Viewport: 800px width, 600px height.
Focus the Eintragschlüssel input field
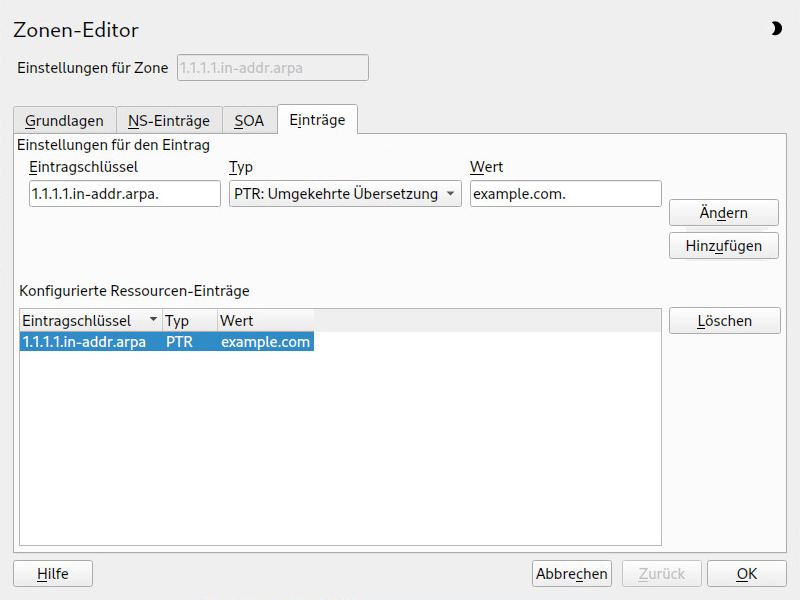tap(125, 193)
